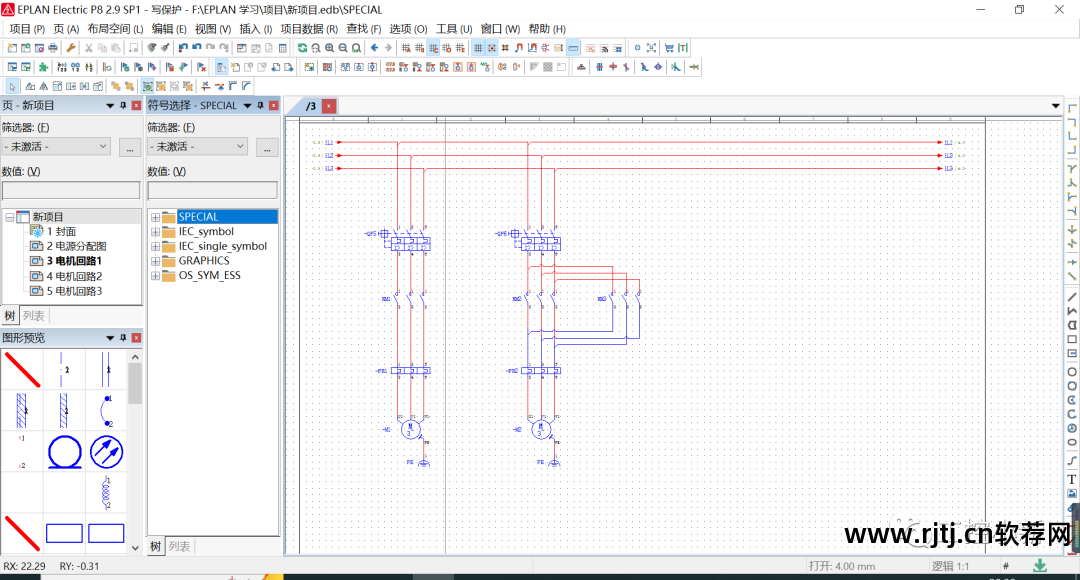Open the 帮助 (H) menu
This screenshot has height=580, width=1080.
pos(547,29)
